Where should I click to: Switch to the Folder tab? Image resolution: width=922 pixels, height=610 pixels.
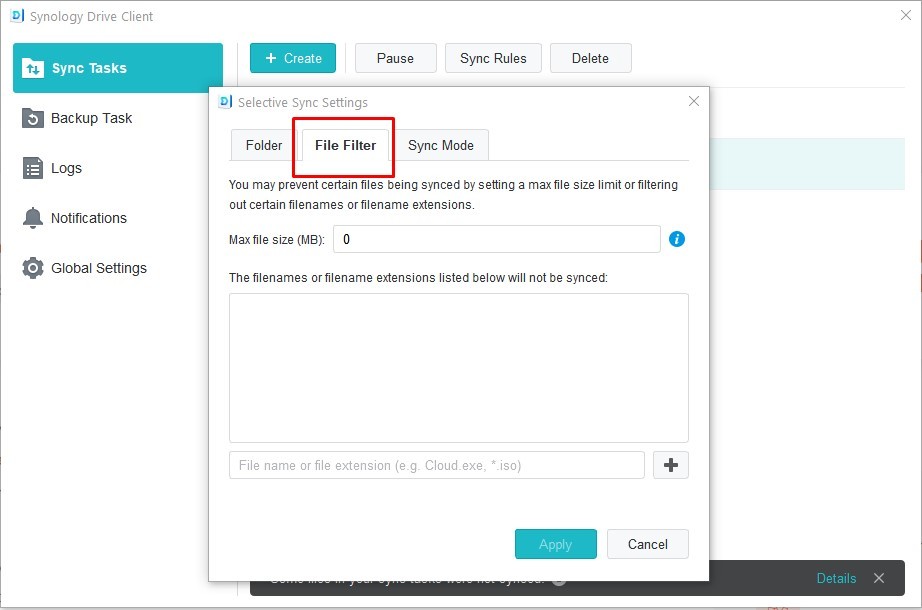pos(264,145)
